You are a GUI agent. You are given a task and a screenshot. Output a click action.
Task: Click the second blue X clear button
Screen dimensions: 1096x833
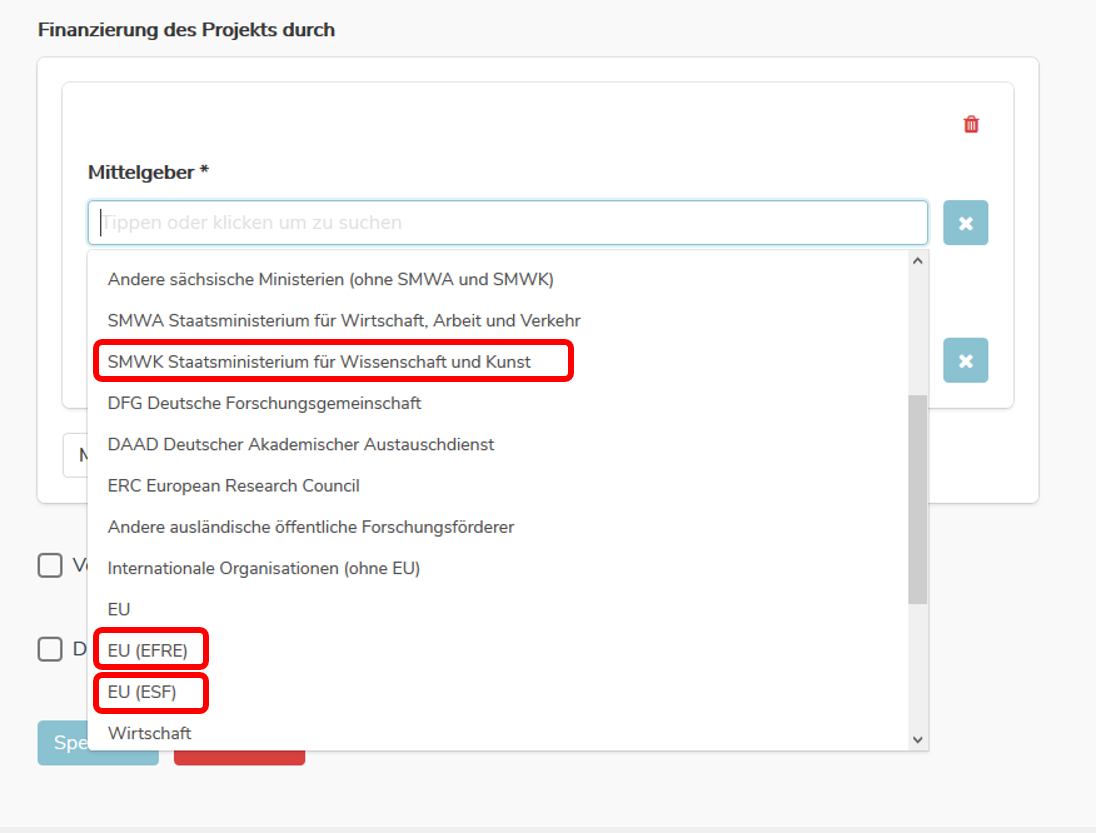point(965,361)
